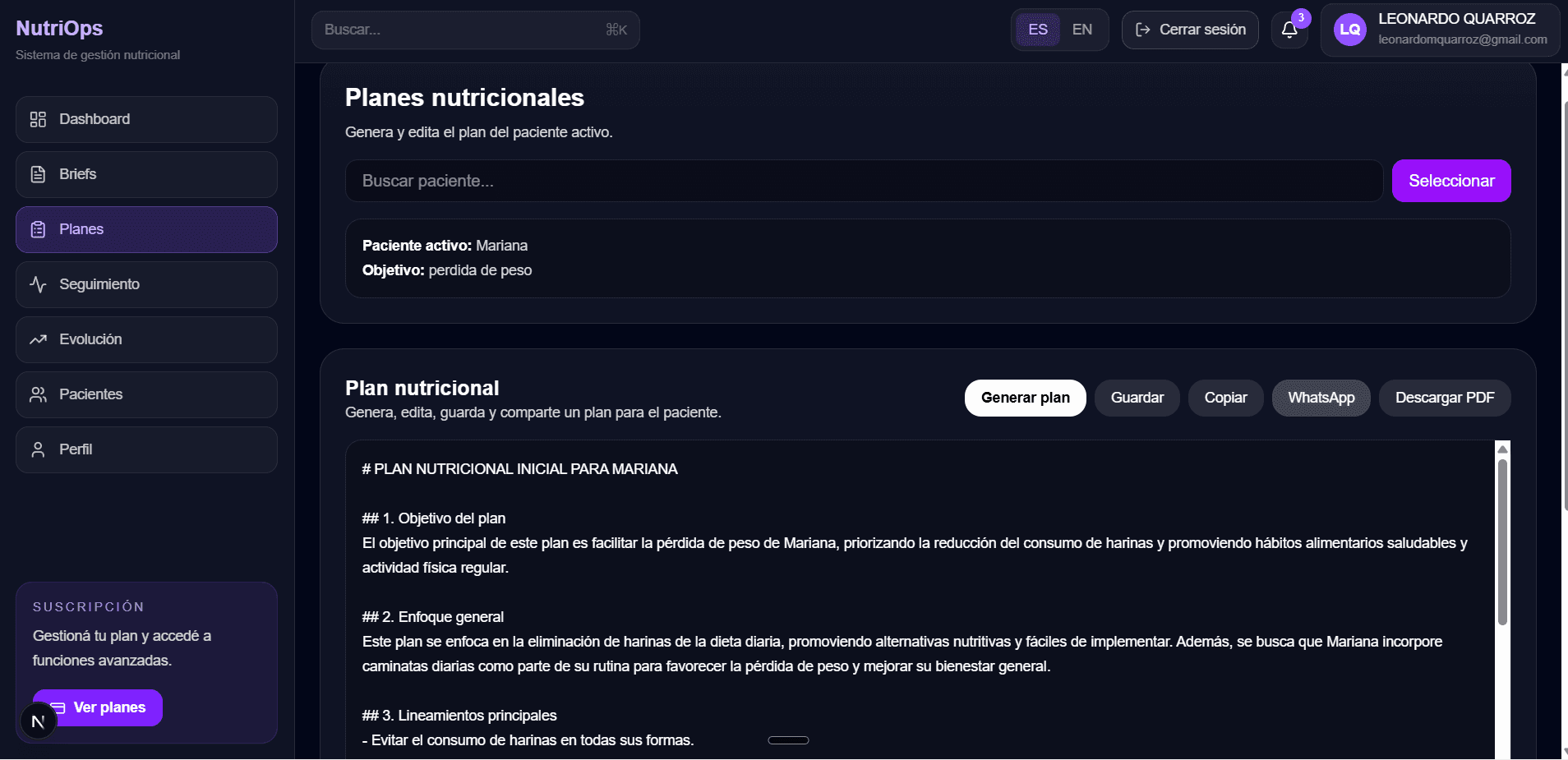Screen dimensions: 1568x760
Task: Open notifications bell icon
Action: tap(1289, 30)
